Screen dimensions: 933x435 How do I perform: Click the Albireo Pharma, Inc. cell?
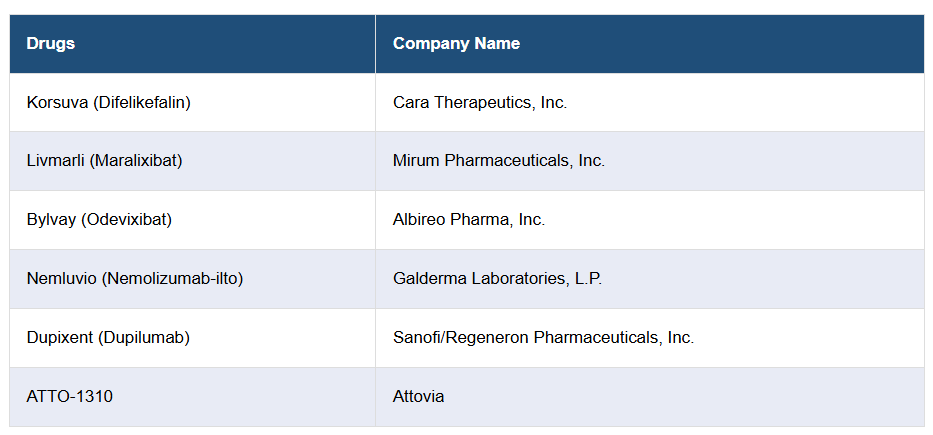[469, 219]
